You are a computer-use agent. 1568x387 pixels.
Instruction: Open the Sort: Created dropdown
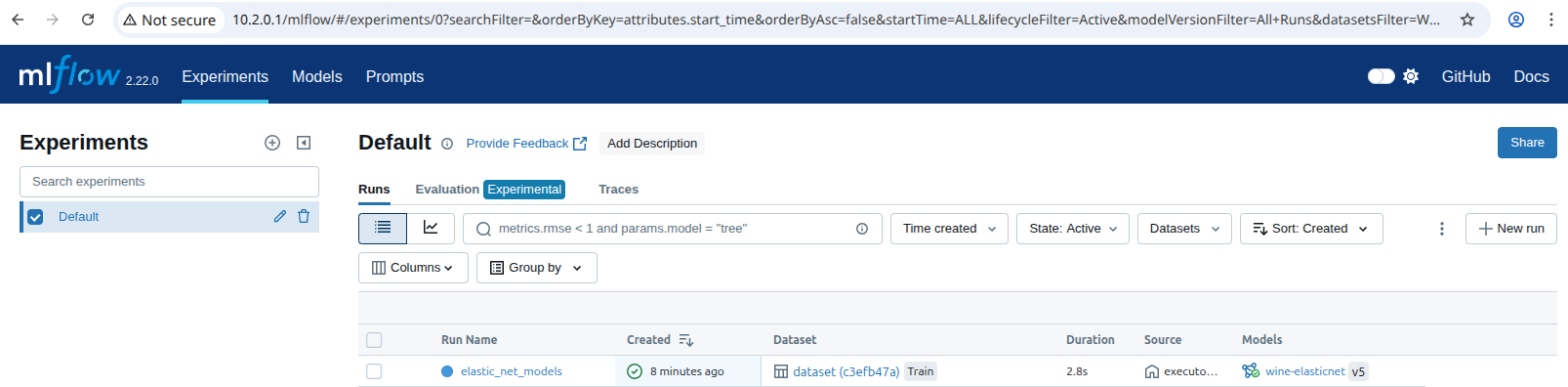coord(1311,229)
